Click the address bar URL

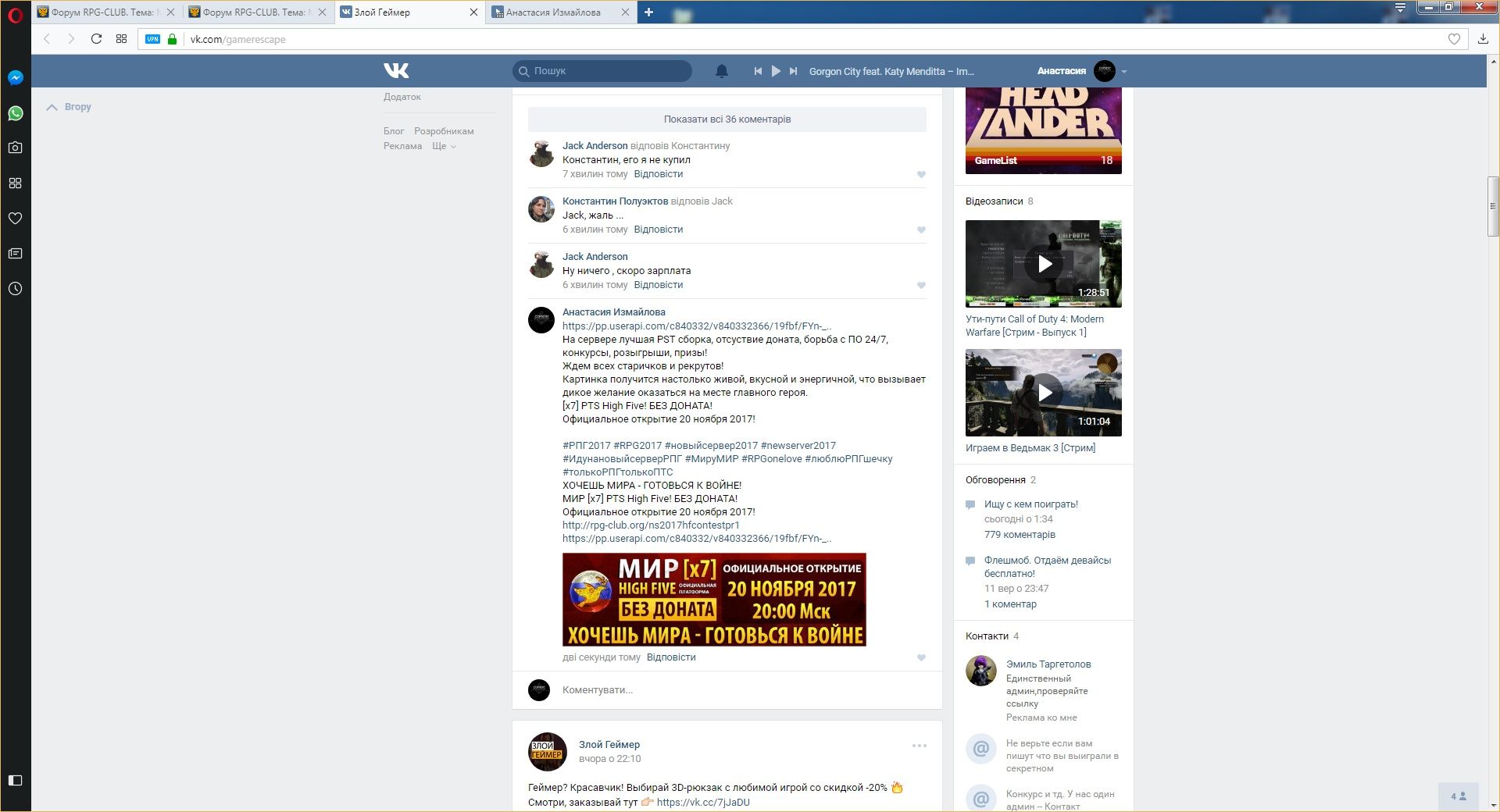(x=237, y=39)
